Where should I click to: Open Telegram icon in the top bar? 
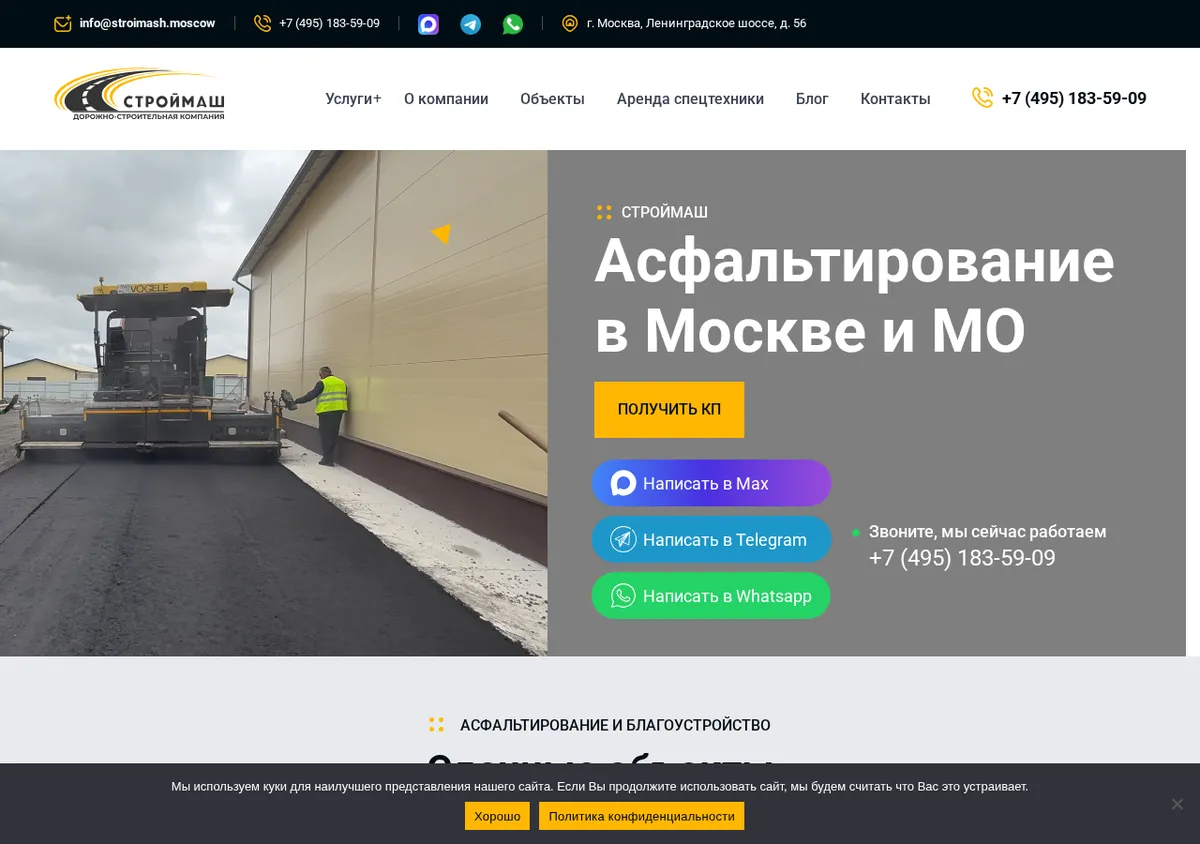(471, 24)
